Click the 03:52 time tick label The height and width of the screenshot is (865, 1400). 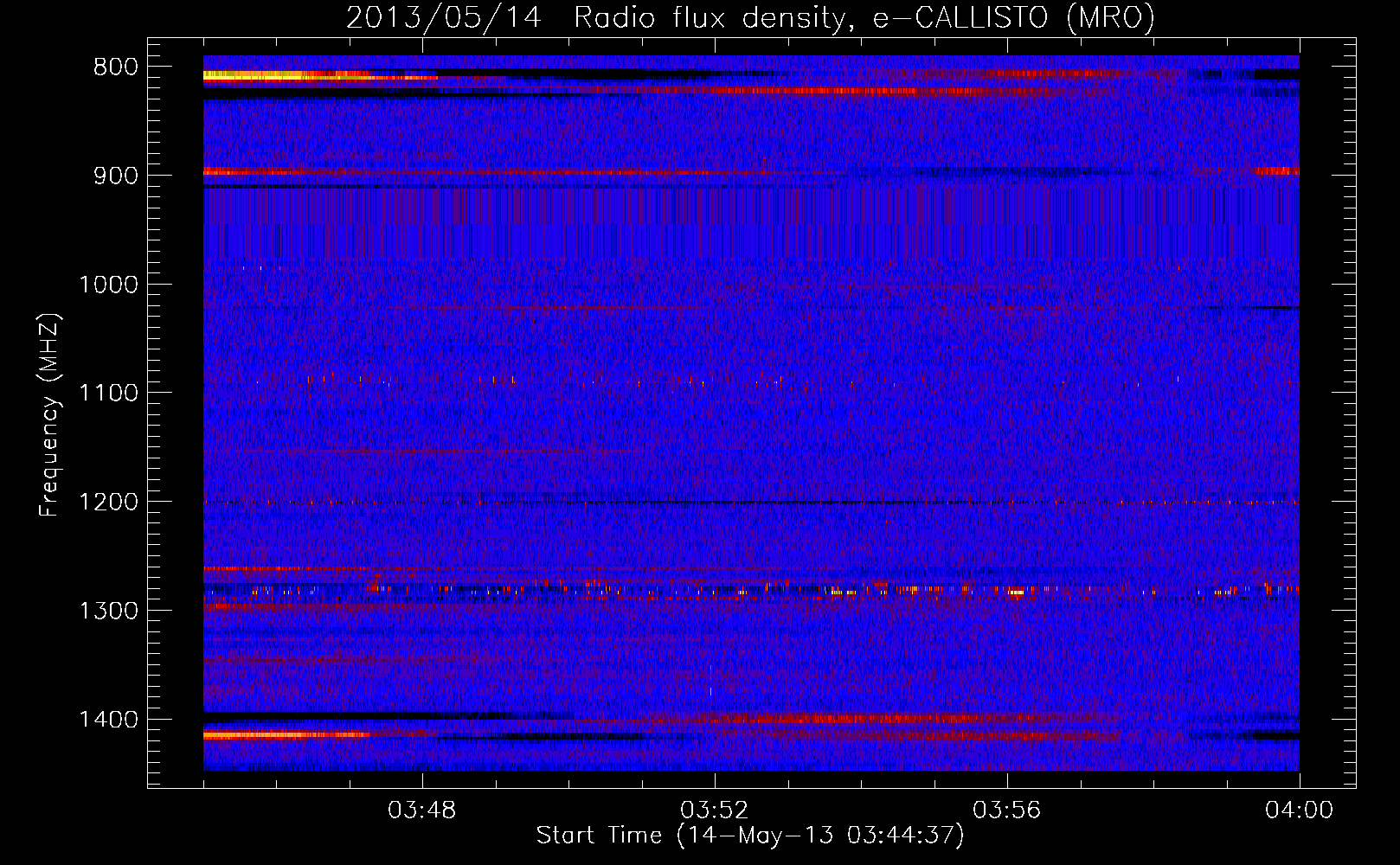click(x=715, y=811)
